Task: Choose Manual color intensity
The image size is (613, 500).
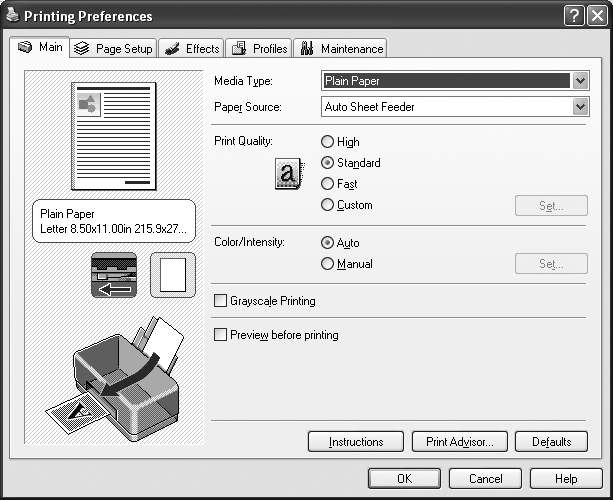Action: click(x=347, y=264)
